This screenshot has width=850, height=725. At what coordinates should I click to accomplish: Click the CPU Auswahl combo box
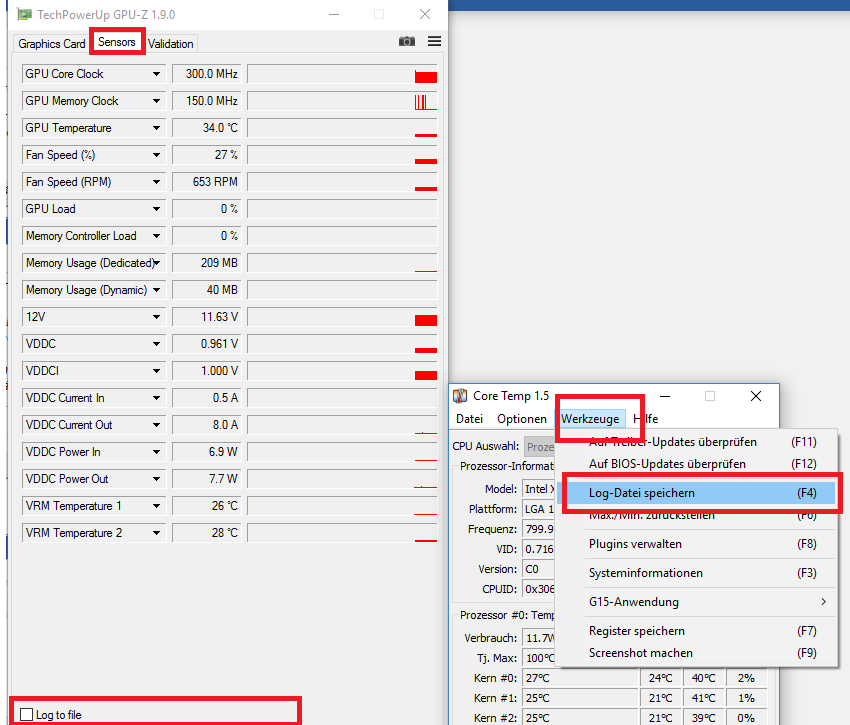pyautogui.click(x=539, y=446)
